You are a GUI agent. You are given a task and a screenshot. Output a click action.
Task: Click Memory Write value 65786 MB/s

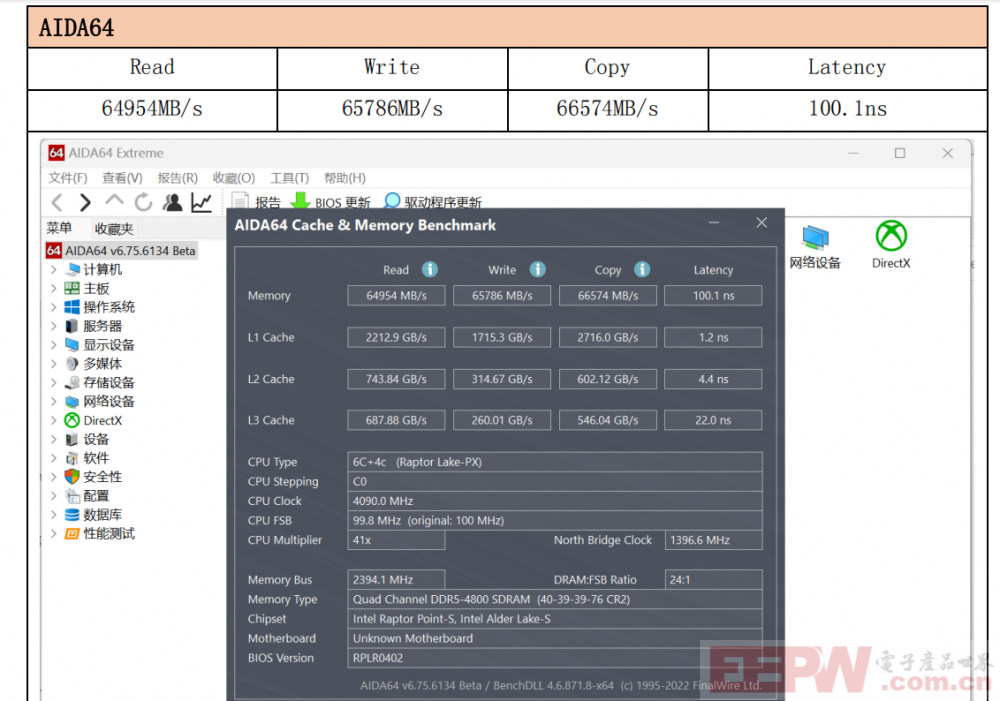click(502, 295)
